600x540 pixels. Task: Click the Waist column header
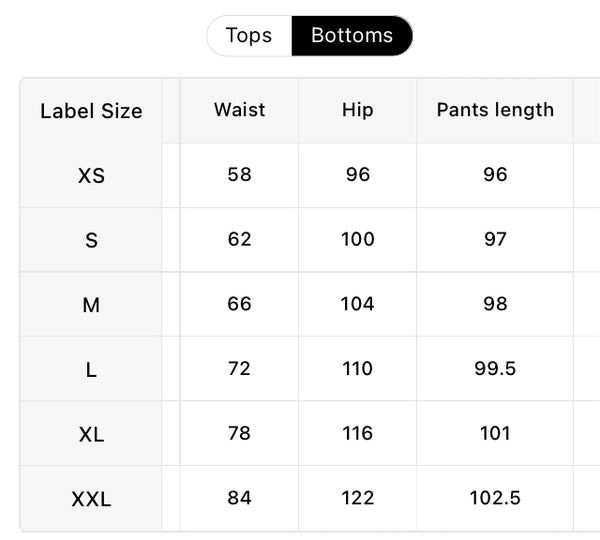[239, 110]
